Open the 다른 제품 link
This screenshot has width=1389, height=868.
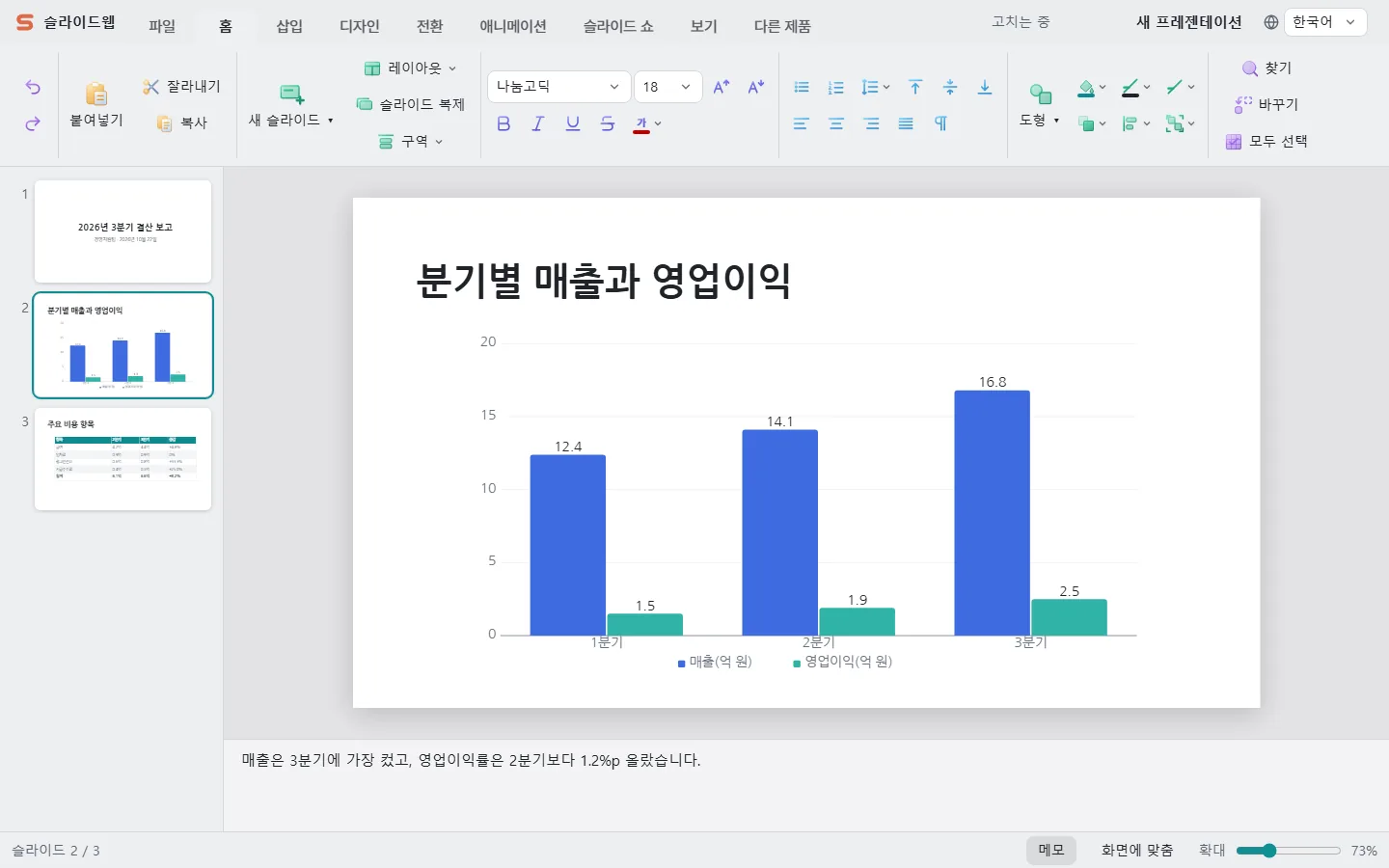pyautogui.click(x=782, y=26)
